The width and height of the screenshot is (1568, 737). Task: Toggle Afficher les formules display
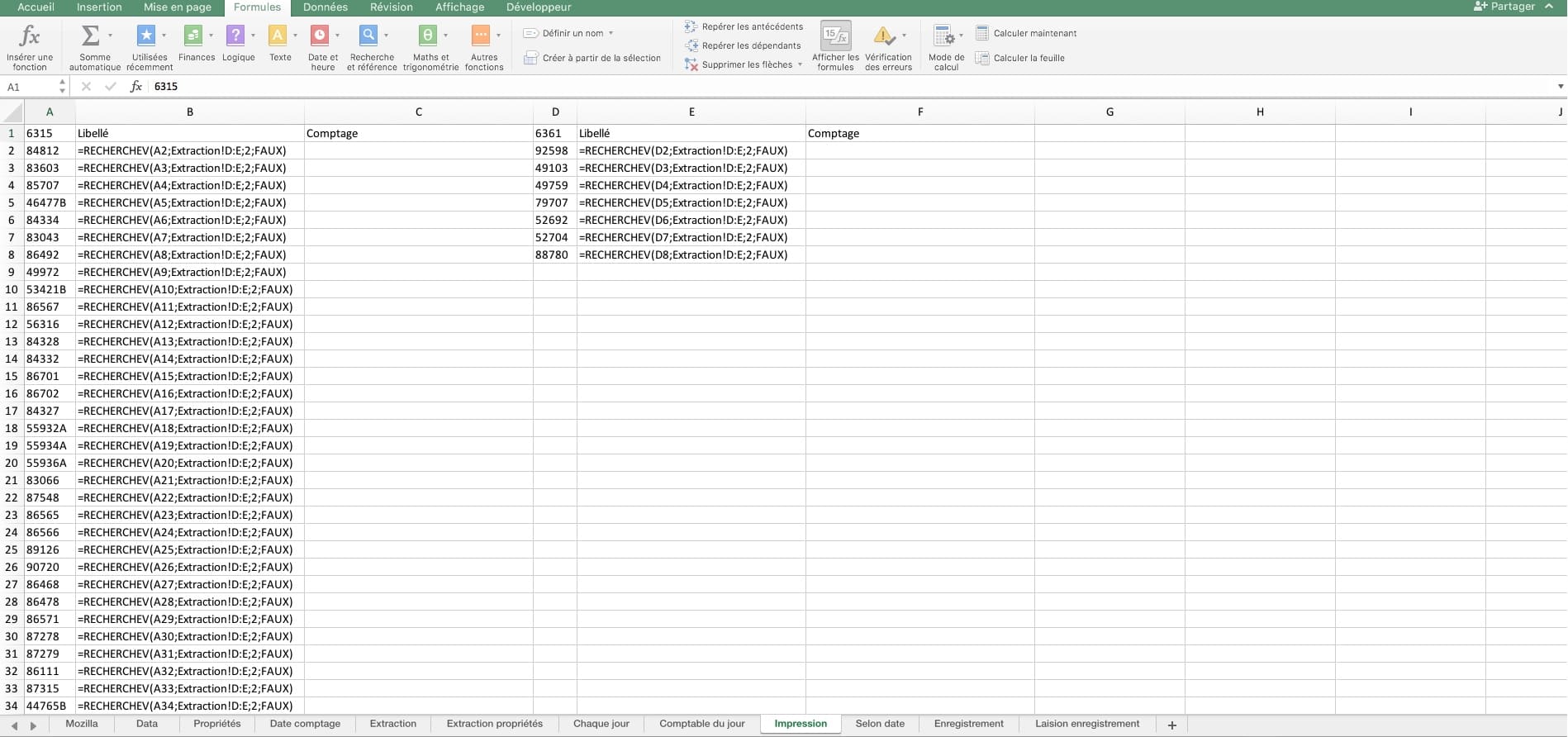[835, 36]
